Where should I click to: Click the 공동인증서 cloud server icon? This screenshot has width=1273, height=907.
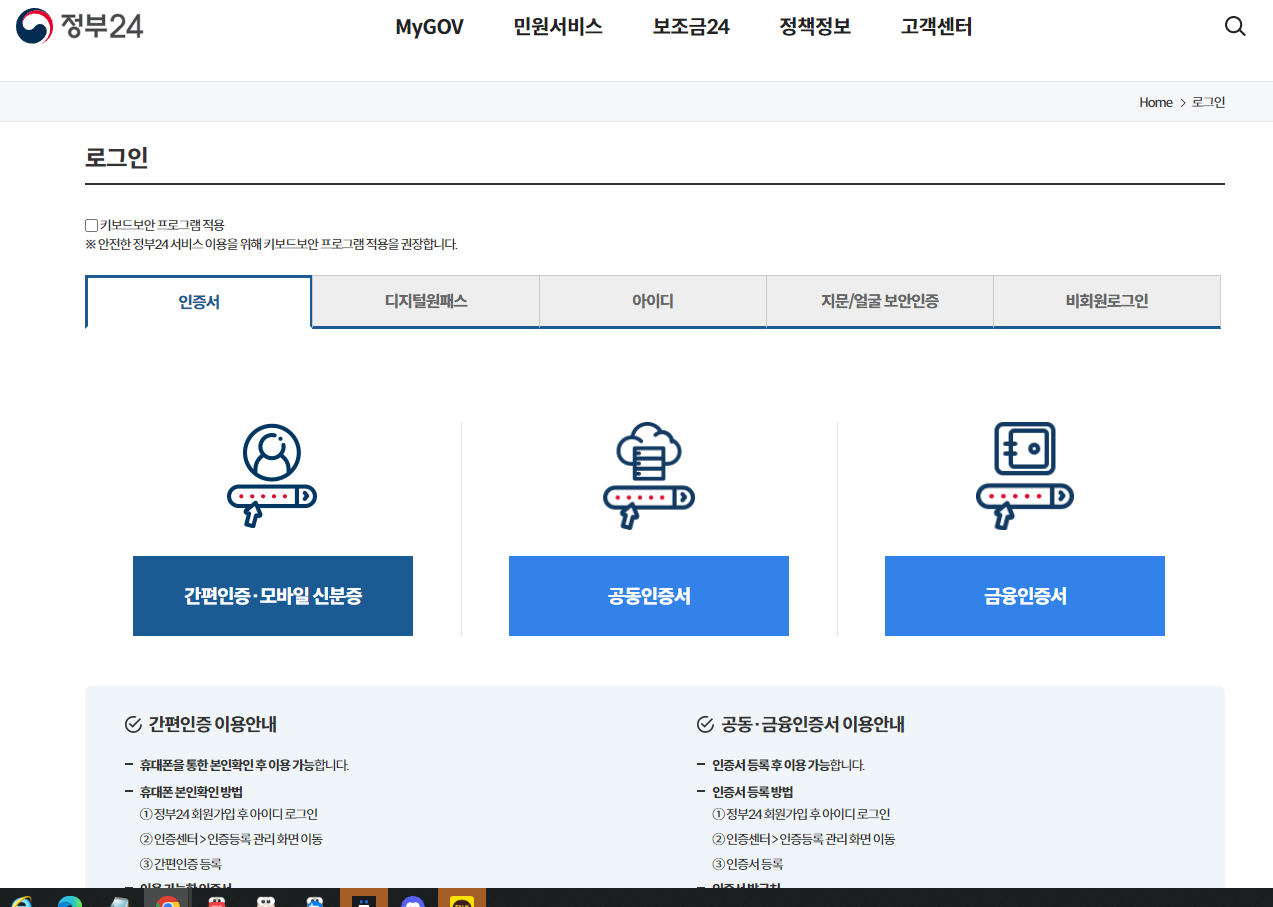(x=649, y=476)
